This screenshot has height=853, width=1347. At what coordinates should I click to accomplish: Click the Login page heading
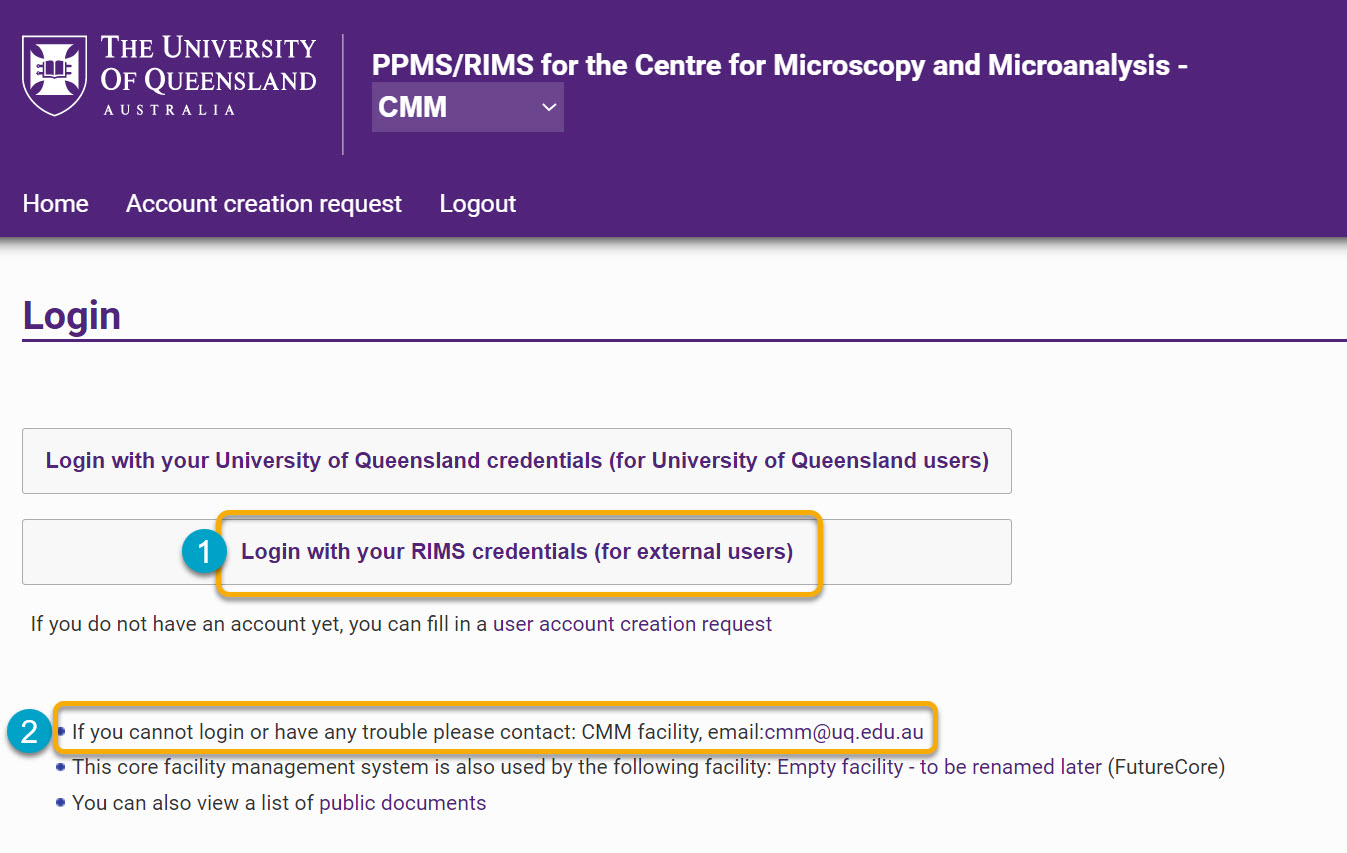pyautogui.click(x=70, y=314)
